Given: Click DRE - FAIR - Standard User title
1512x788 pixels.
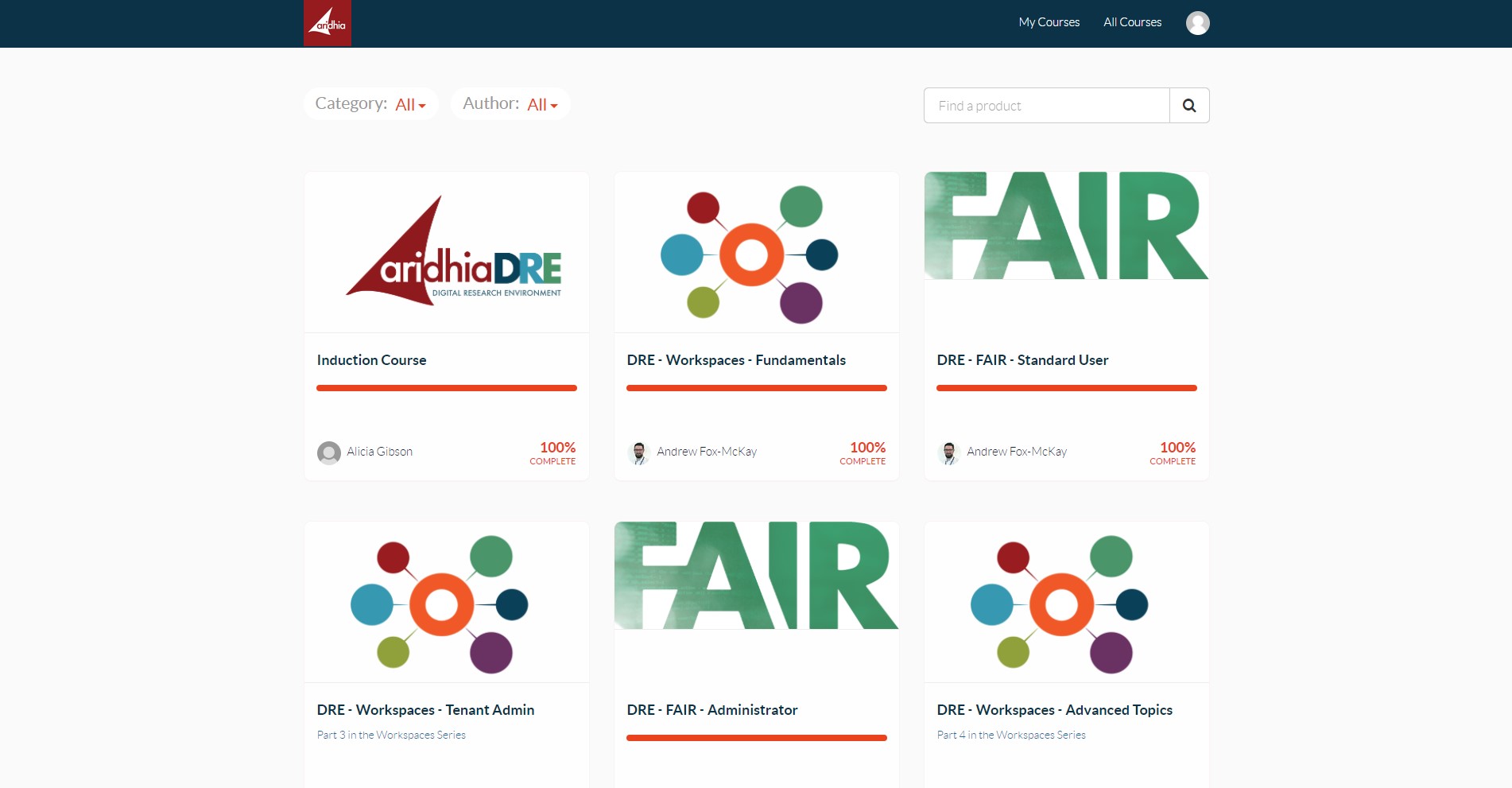Looking at the screenshot, I should tap(1022, 360).
